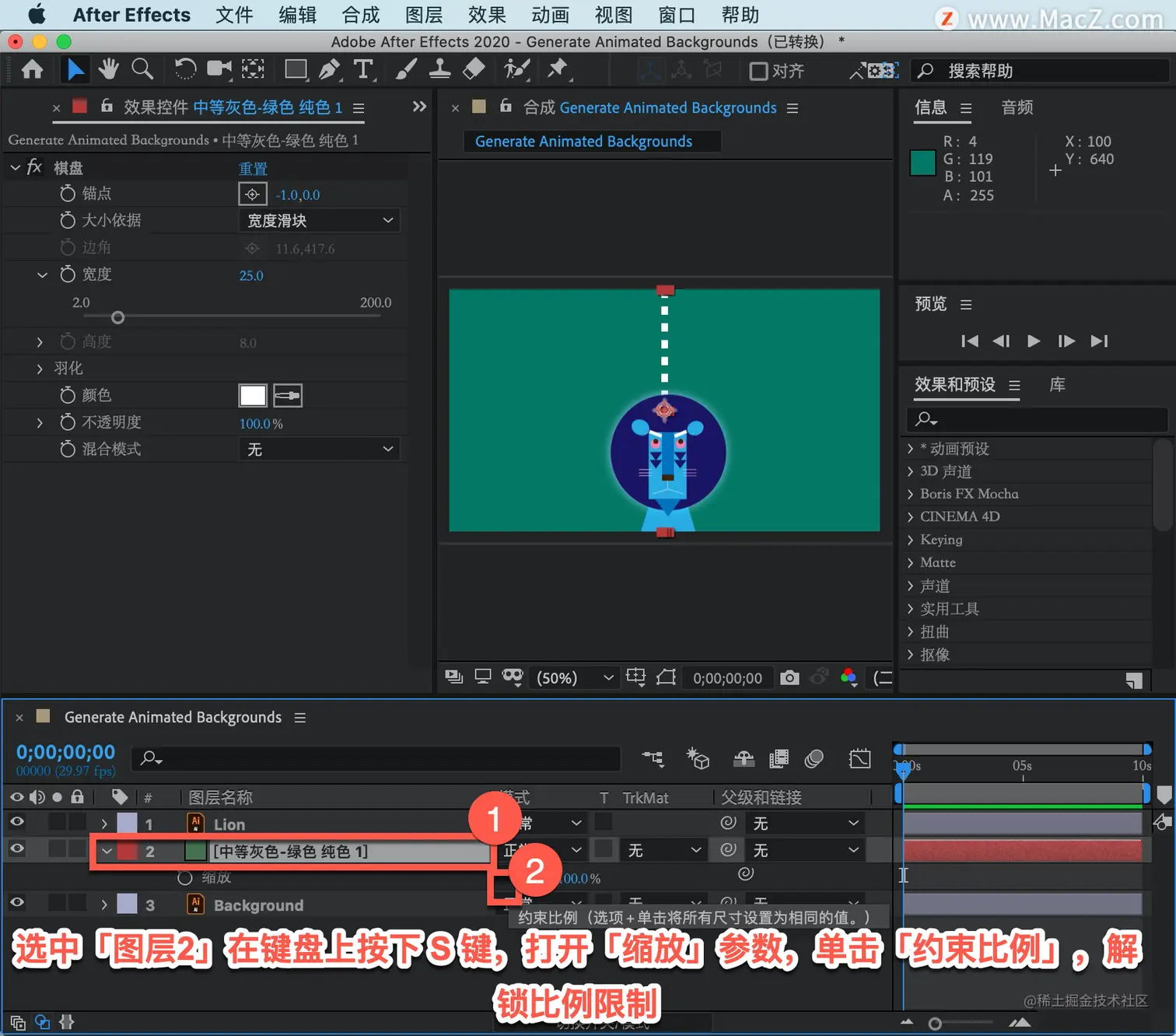This screenshot has height=1036, width=1176.
Task: Select the Camera tool
Action: [219, 70]
